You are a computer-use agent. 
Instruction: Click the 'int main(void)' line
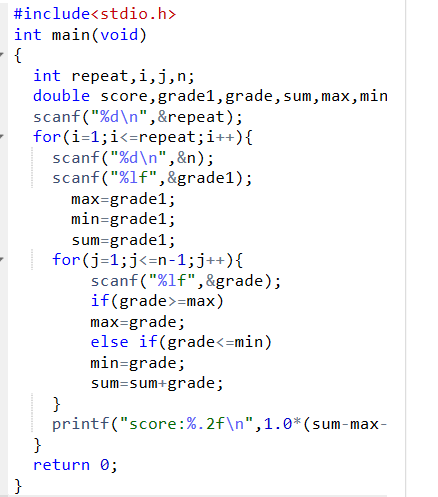click(x=80, y=35)
